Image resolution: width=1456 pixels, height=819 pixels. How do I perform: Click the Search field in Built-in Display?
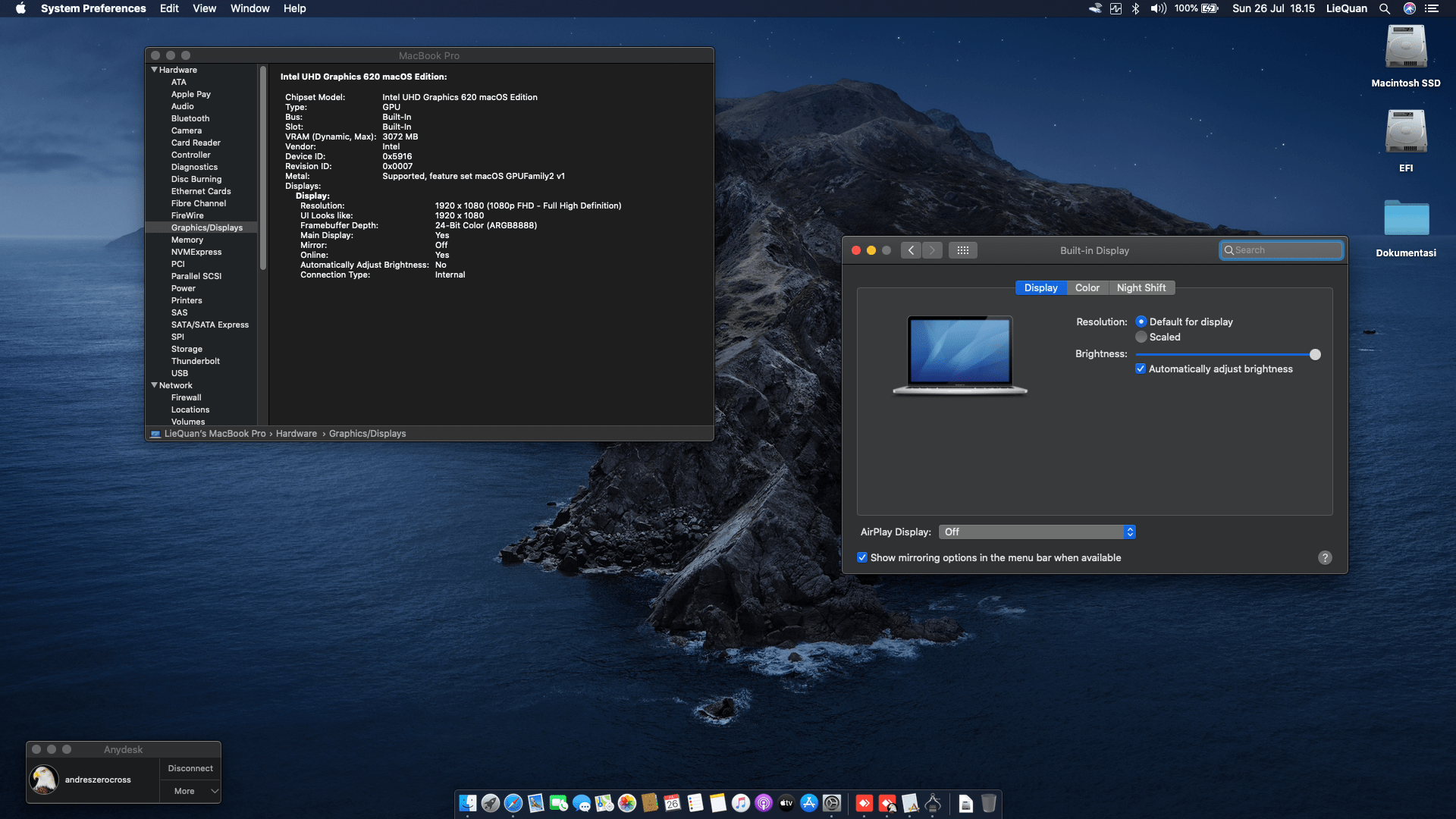[1281, 250]
